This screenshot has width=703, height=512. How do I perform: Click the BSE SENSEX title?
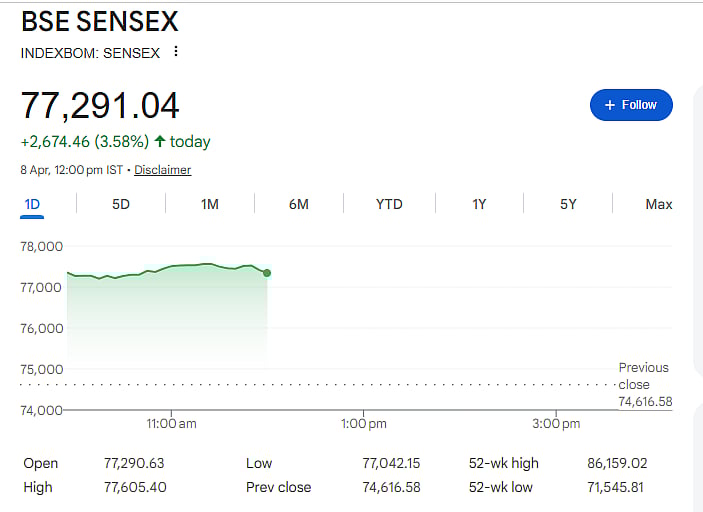point(101,21)
